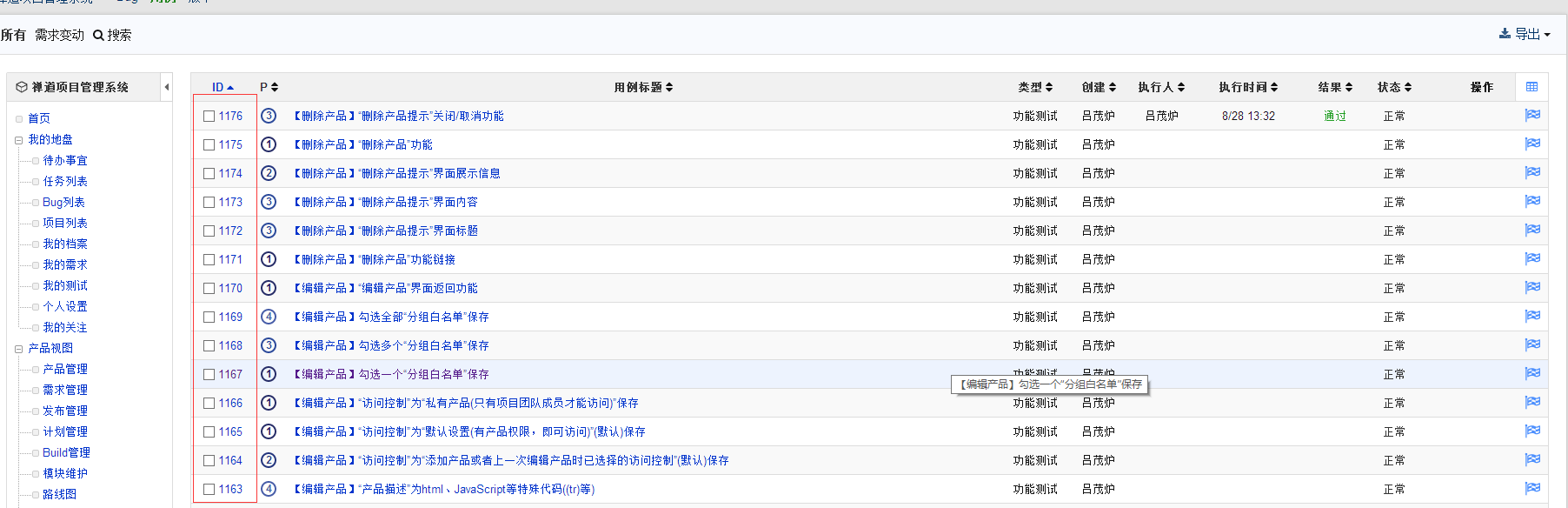The image size is (1568, 508).
Task: Click the flag icon for case 1170
Action: click(x=1531, y=287)
